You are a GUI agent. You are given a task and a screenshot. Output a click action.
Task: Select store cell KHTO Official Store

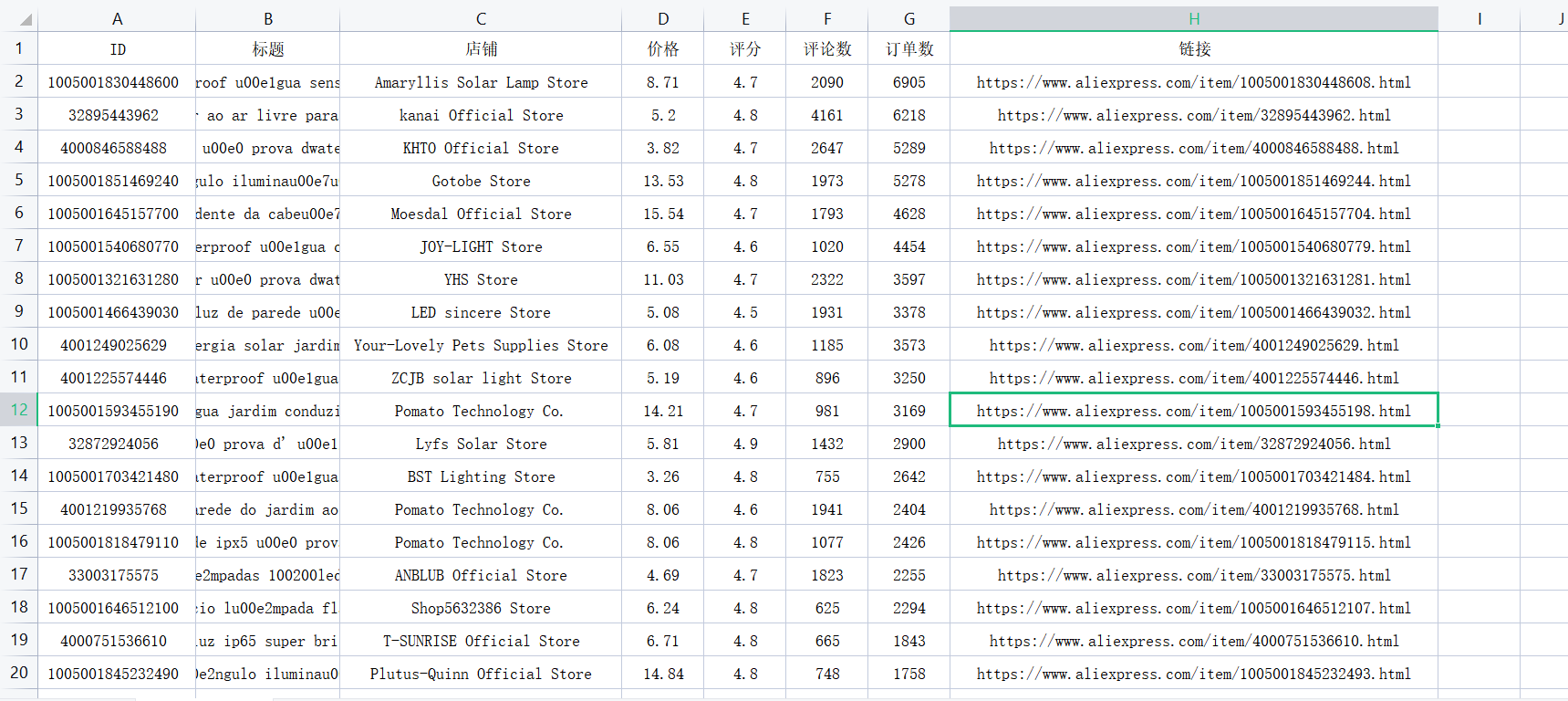coord(481,147)
